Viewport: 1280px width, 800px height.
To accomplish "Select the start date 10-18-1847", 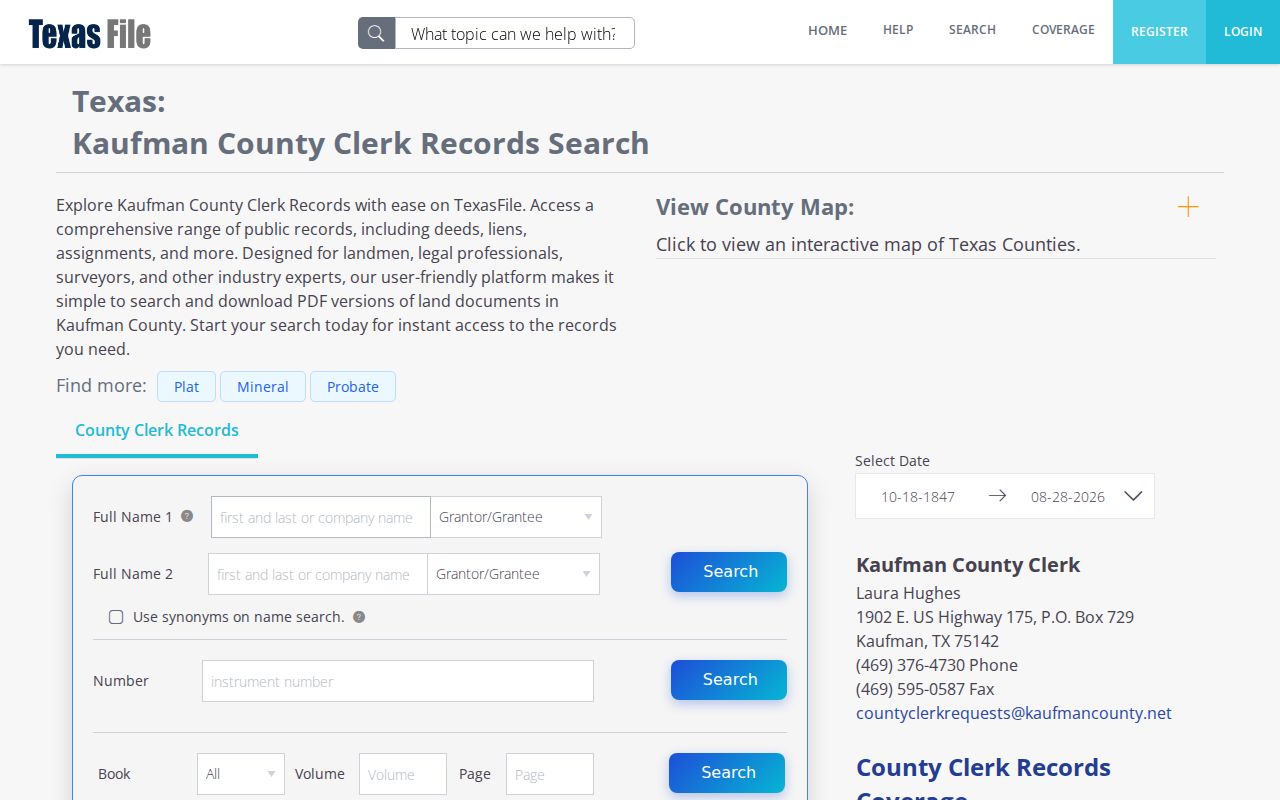I will pyautogui.click(x=918, y=496).
